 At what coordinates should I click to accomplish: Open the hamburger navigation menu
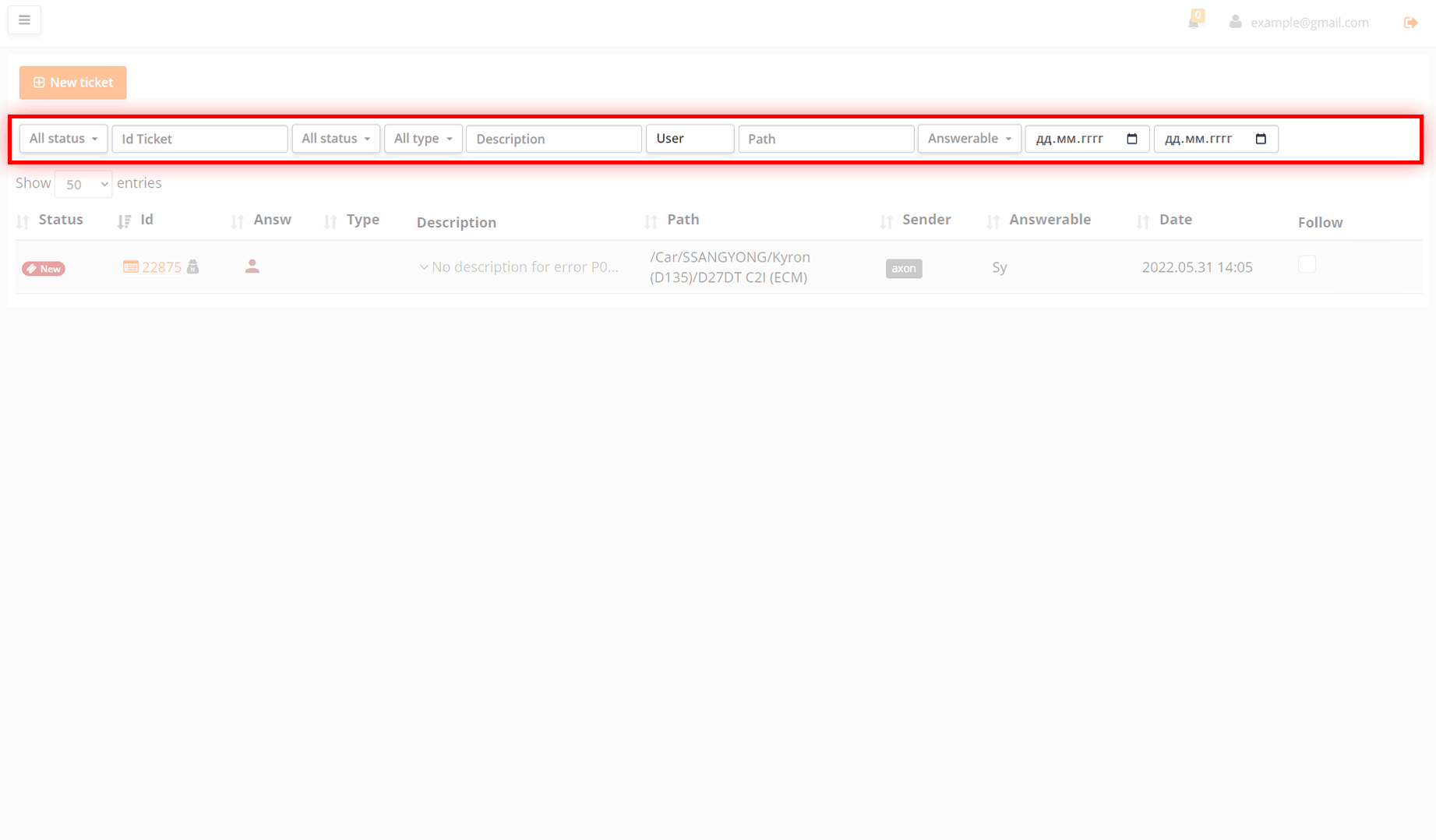[x=24, y=19]
